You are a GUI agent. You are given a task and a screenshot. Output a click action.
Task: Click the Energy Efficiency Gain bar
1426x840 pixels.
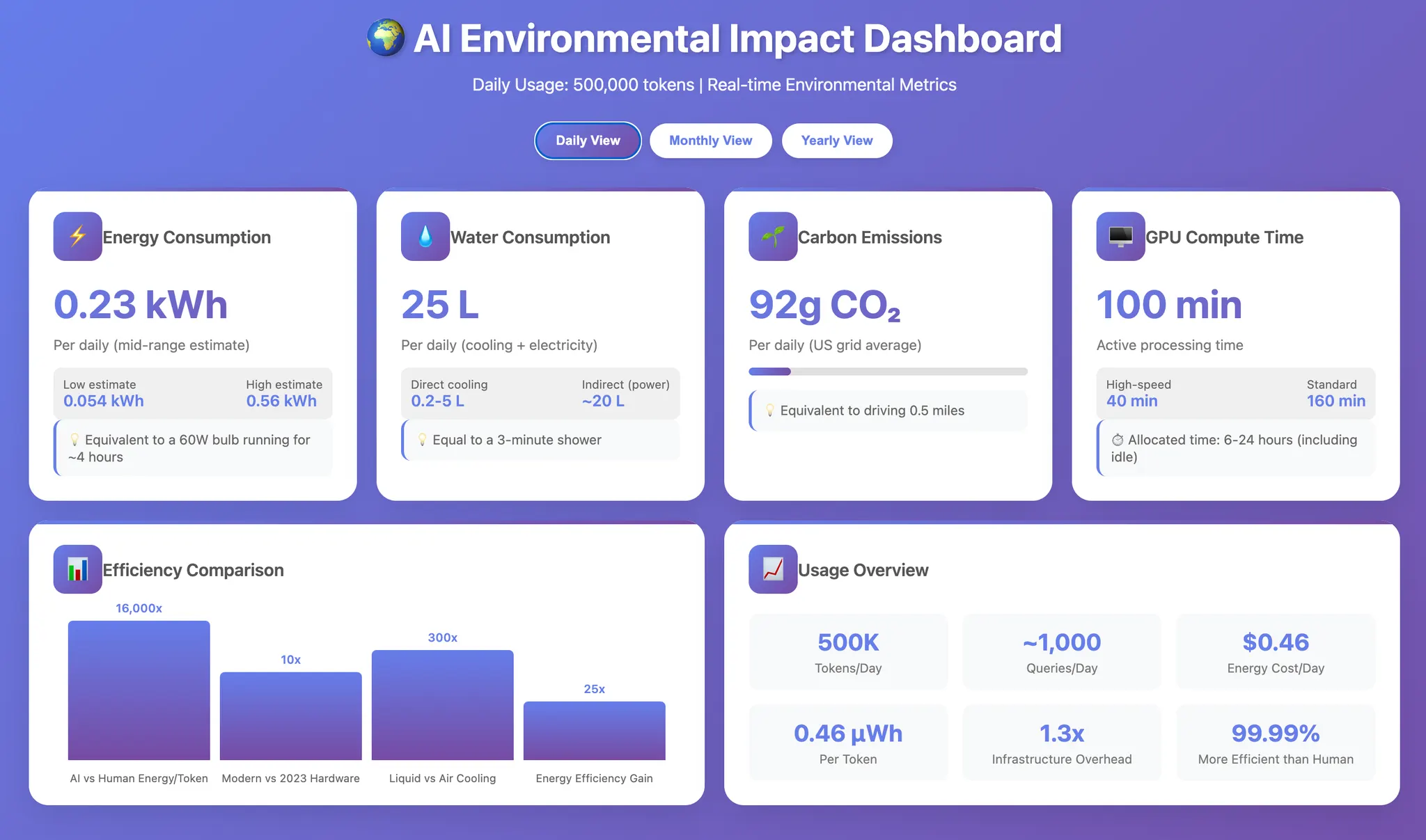[595, 731]
